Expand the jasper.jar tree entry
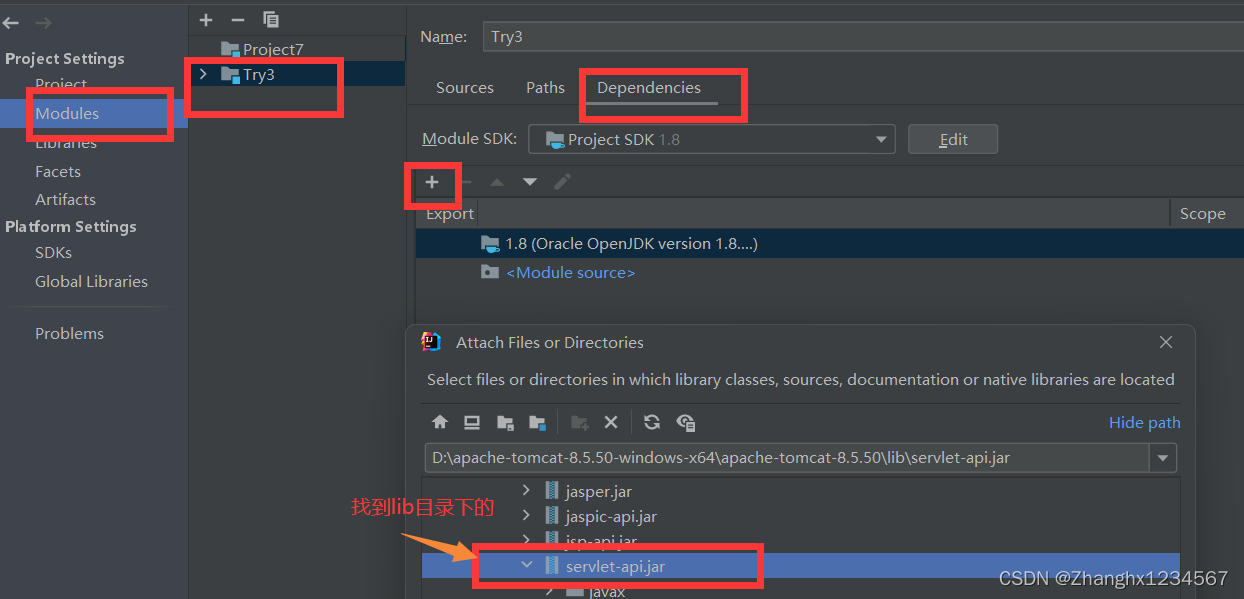The image size is (1244, 599). (527, 491)
